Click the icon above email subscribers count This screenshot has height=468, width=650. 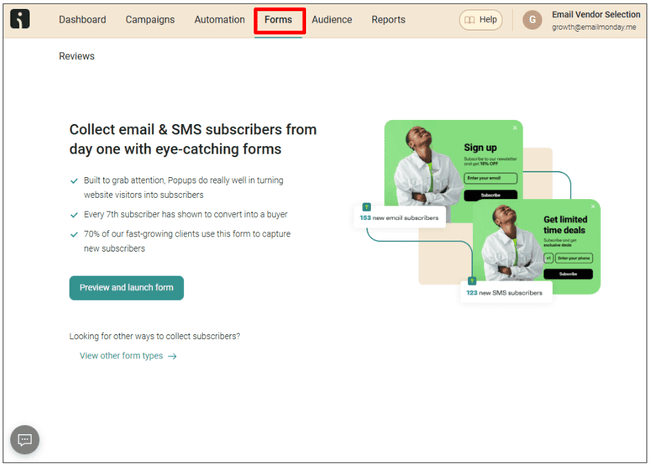(367, 206)
